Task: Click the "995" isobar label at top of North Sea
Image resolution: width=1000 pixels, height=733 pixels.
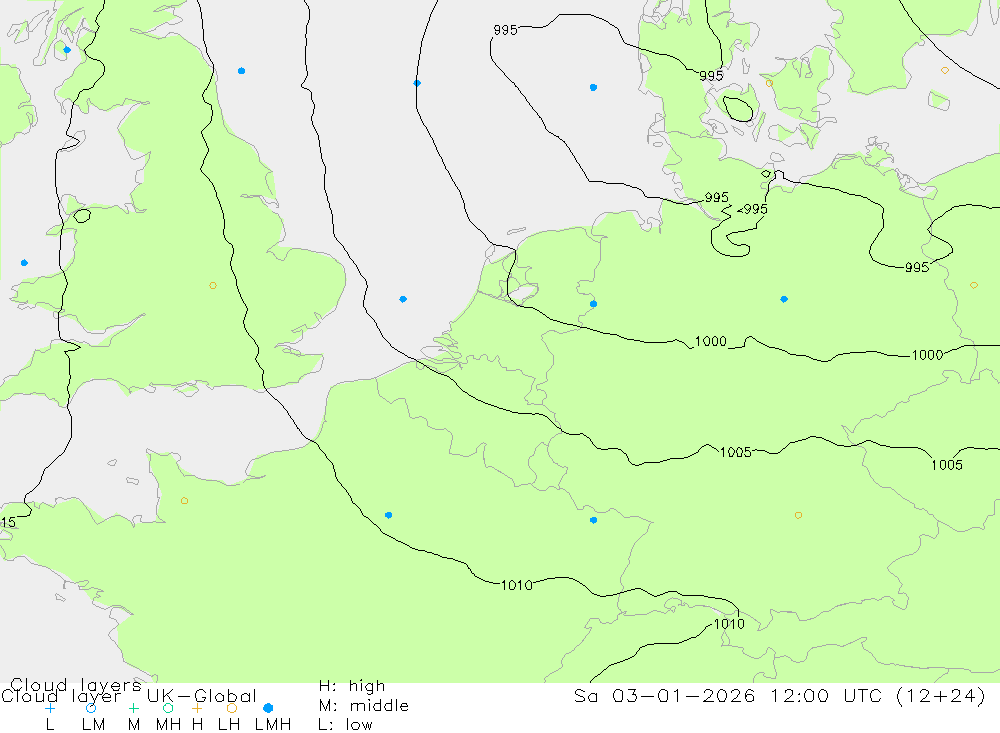Action: pos(505,30)
